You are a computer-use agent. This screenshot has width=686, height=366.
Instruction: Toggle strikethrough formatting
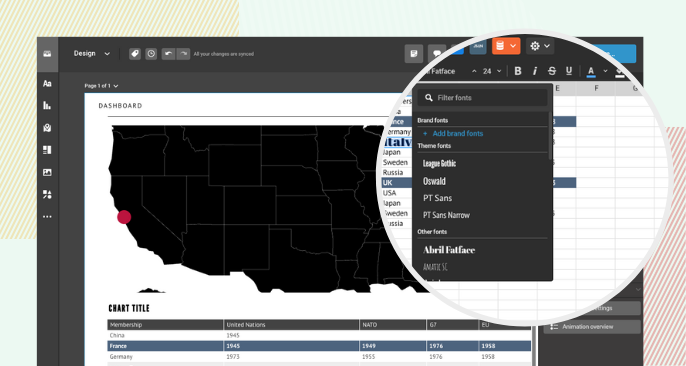[552, 71]
